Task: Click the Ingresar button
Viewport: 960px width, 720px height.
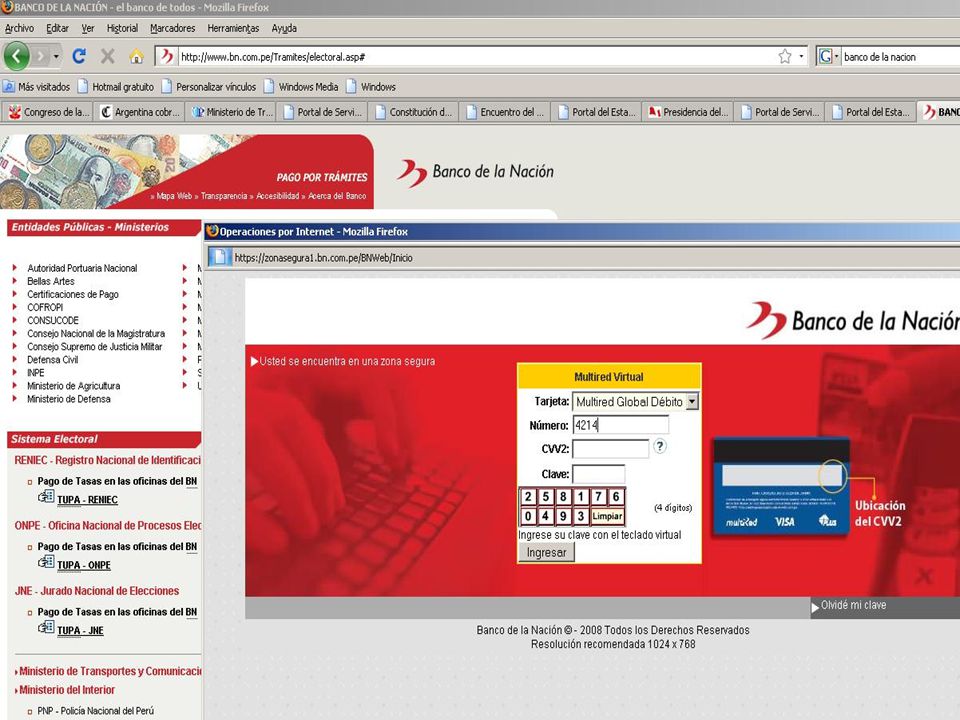Action: [x=546, y=552]
